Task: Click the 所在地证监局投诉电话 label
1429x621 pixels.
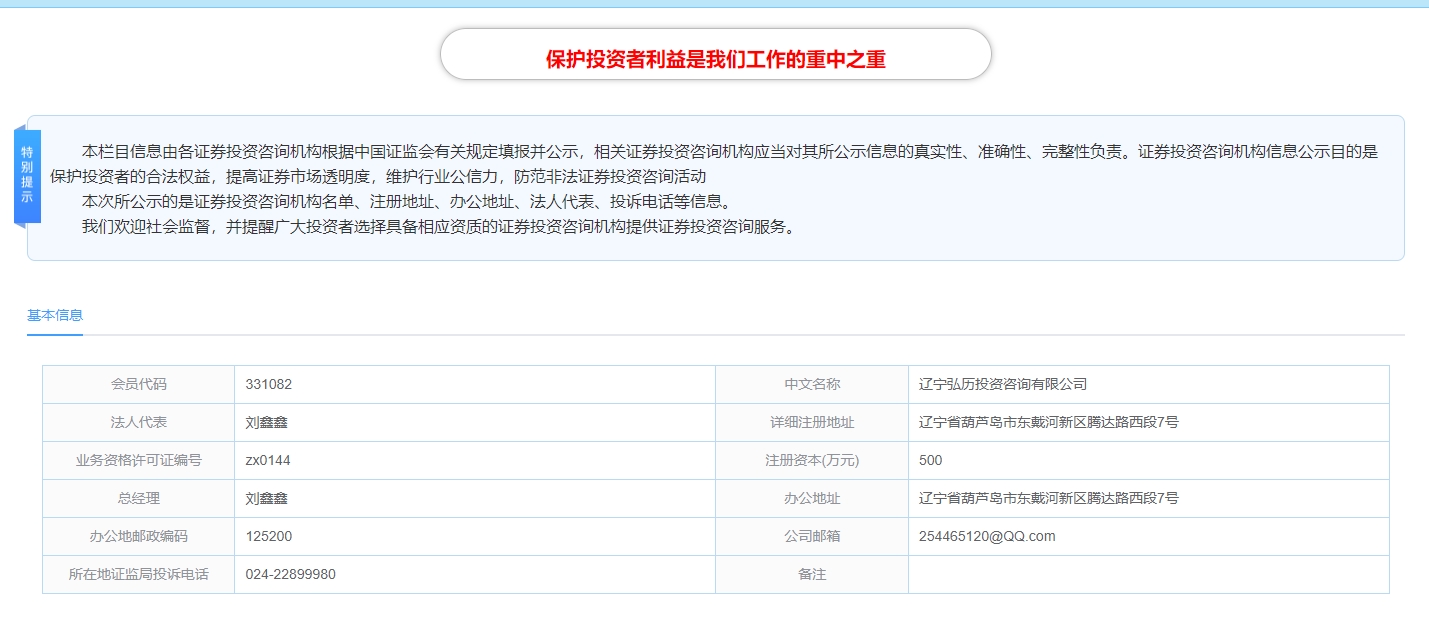Action: pos(139,574)
